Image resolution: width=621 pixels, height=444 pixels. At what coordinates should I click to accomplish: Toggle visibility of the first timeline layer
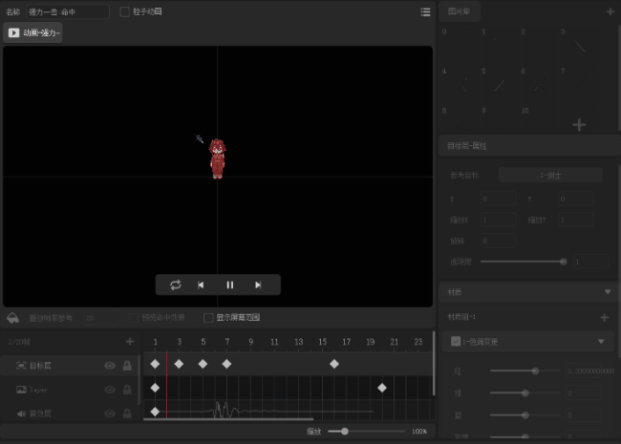point(110,365)
